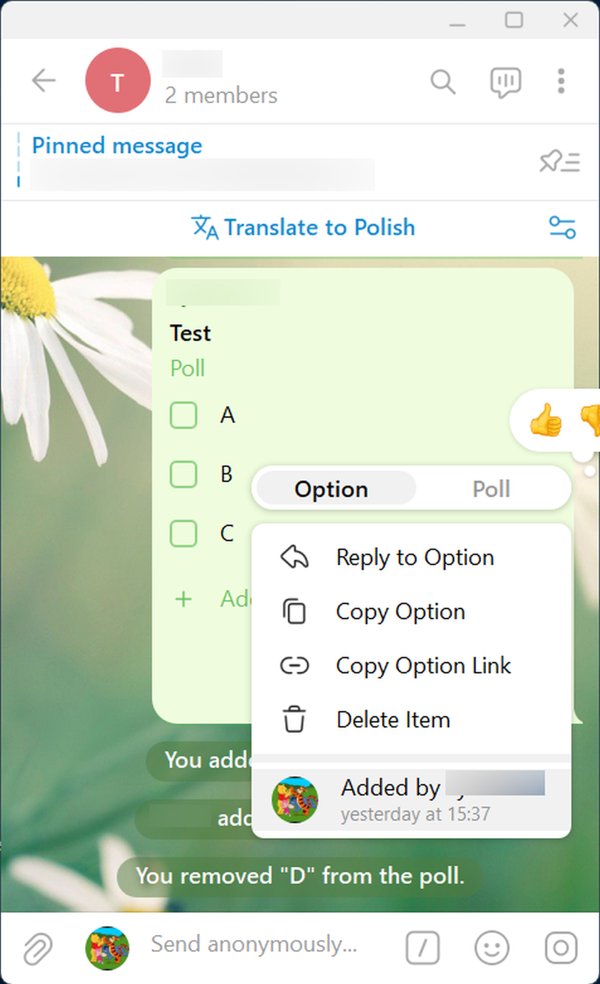Open the video chat speech bubble icon
This screenshot has width=600, height=984.
505,82
